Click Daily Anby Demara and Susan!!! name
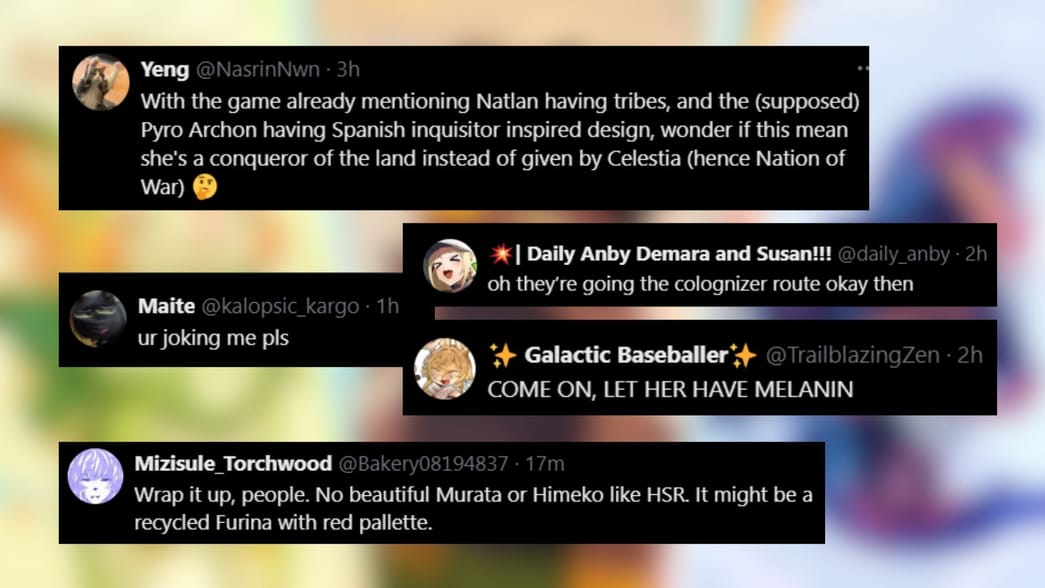1045x588 pixels. (x=679, y=254)
